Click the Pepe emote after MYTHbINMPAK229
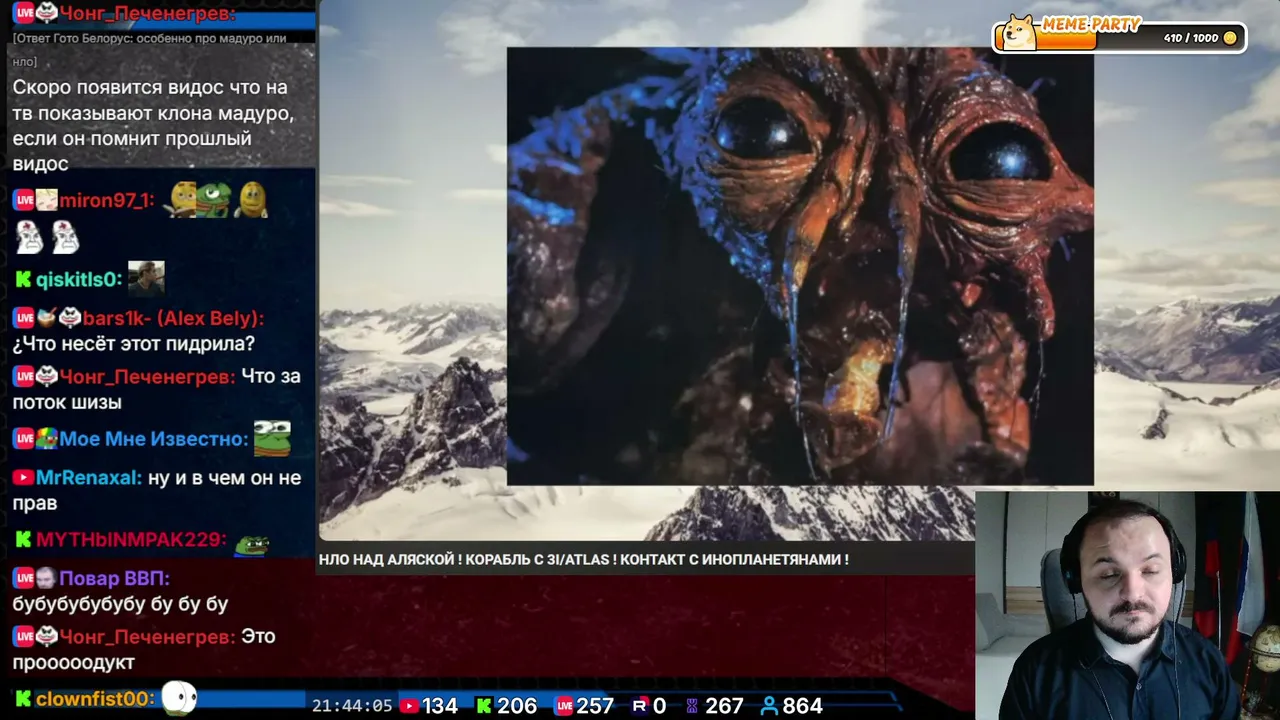The width and height of the screenshot is (1280, 720). coord(251,544)
